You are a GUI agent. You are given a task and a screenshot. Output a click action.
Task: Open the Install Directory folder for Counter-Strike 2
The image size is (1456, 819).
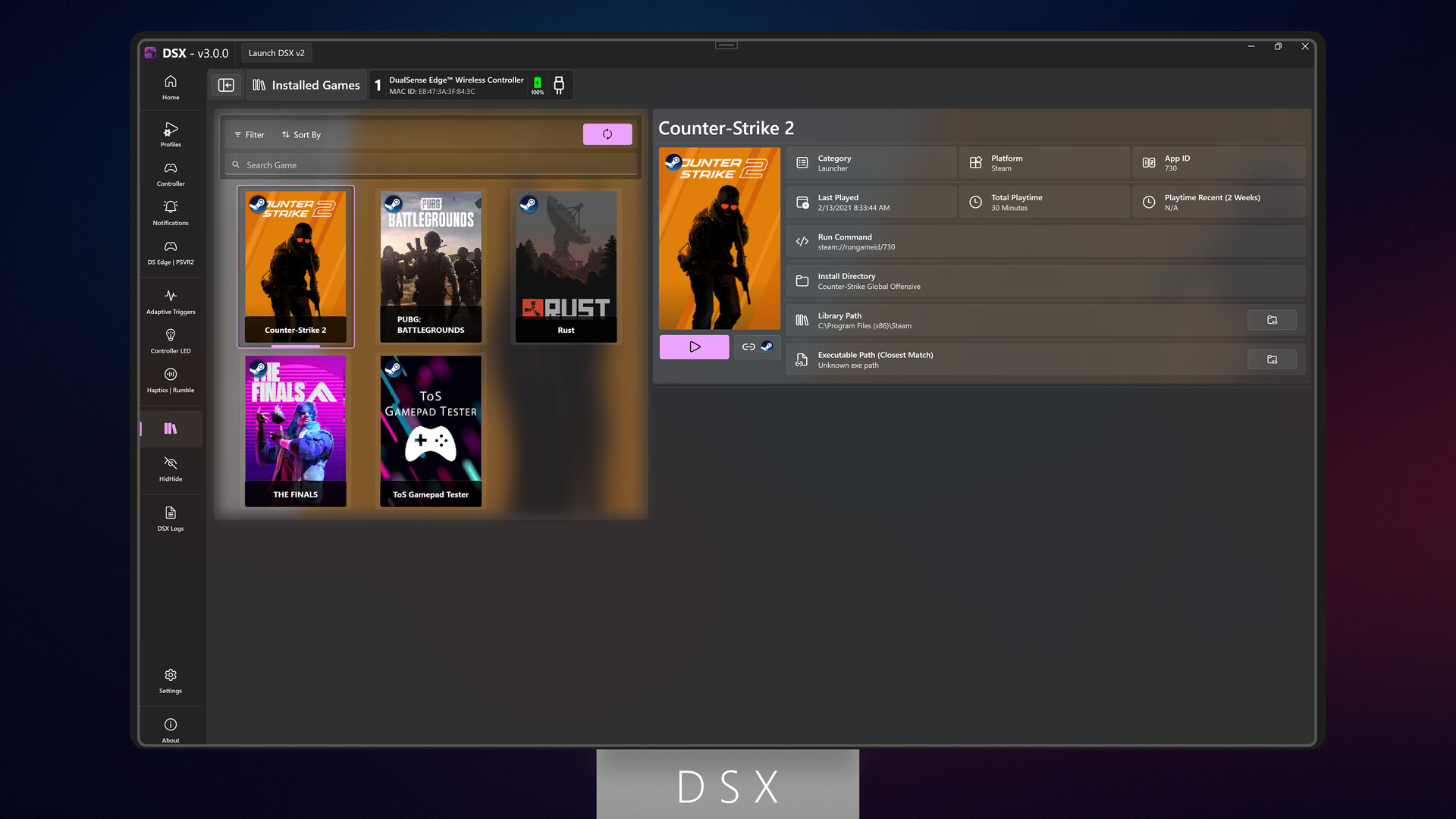(1045, 281)
